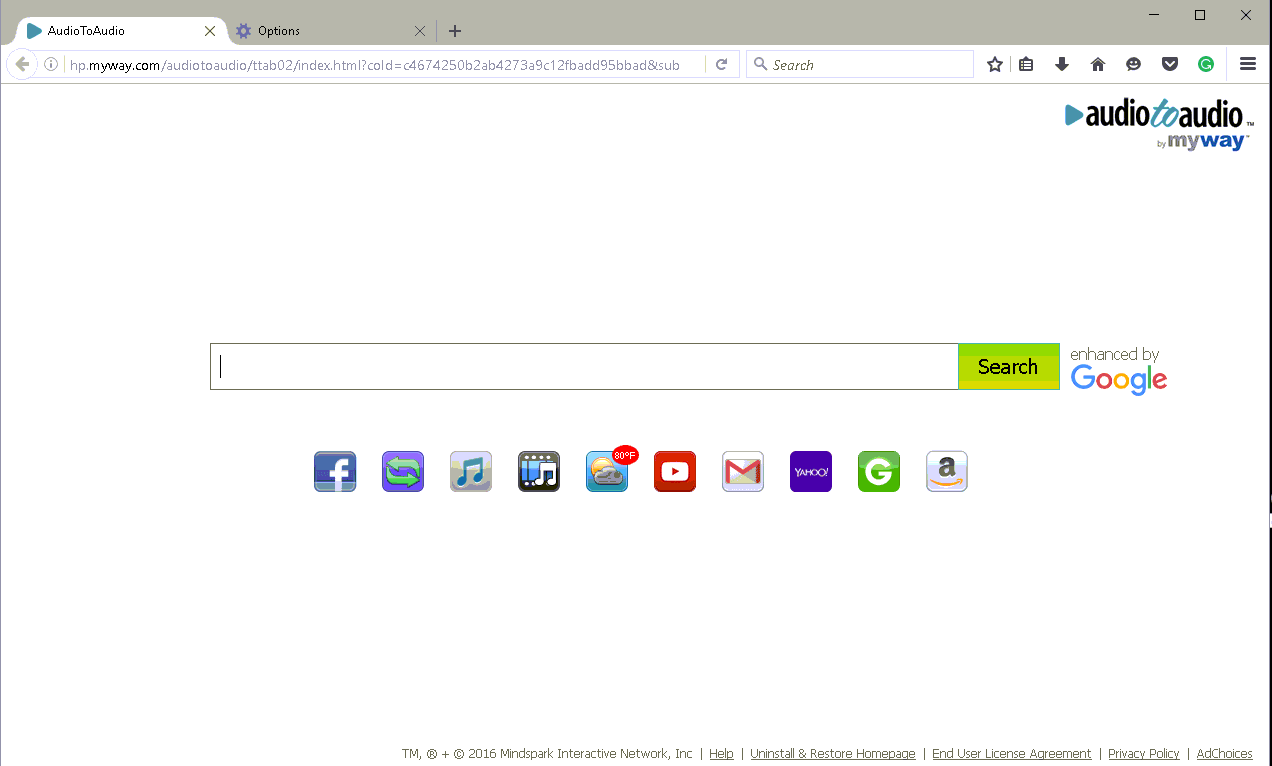This screenshot has height=766, width=1272.
Task: Bookmark this page with the star icon
Action: point(995,65)
